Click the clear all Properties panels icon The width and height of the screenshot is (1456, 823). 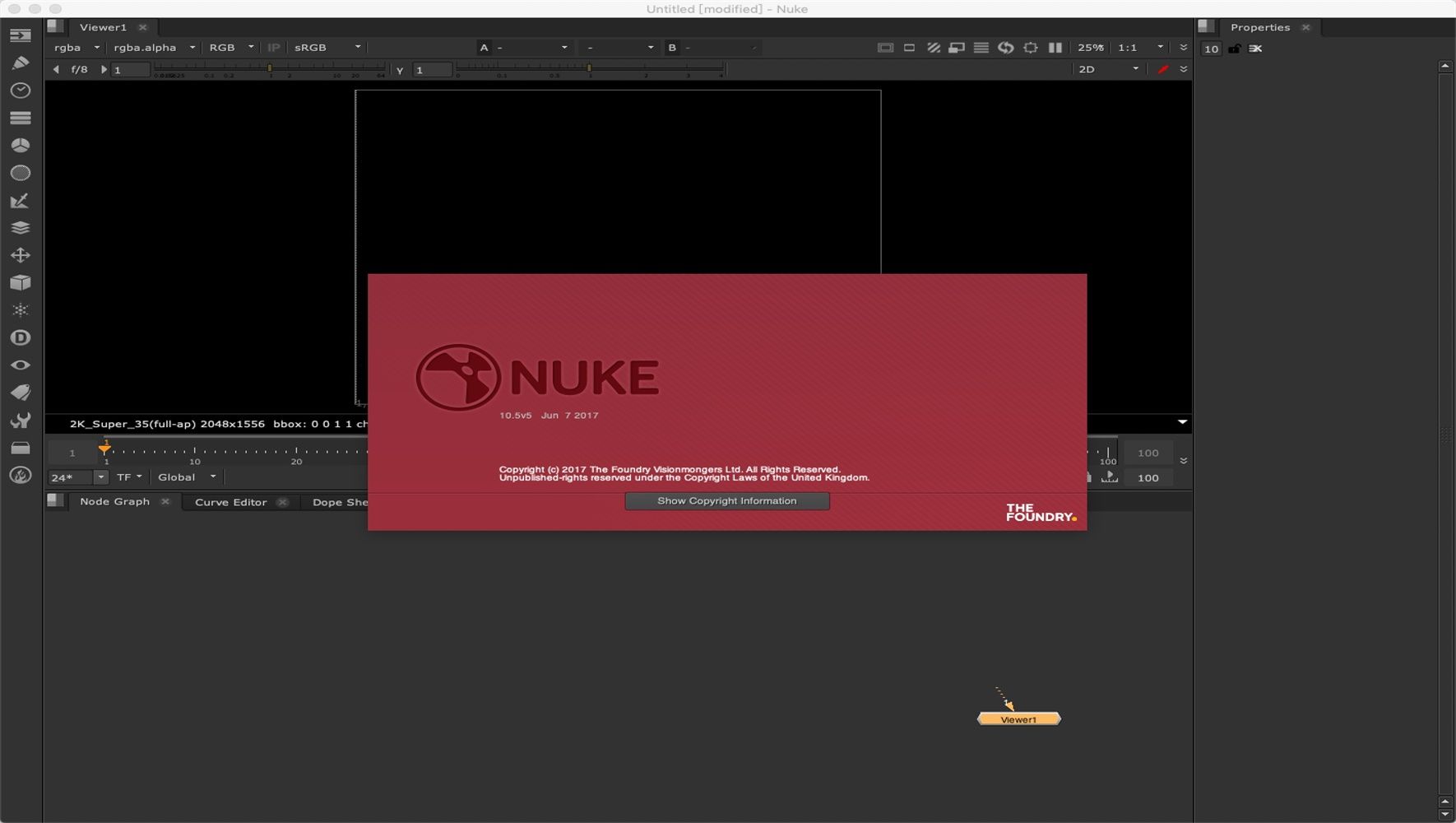[x=1255, y=49]
